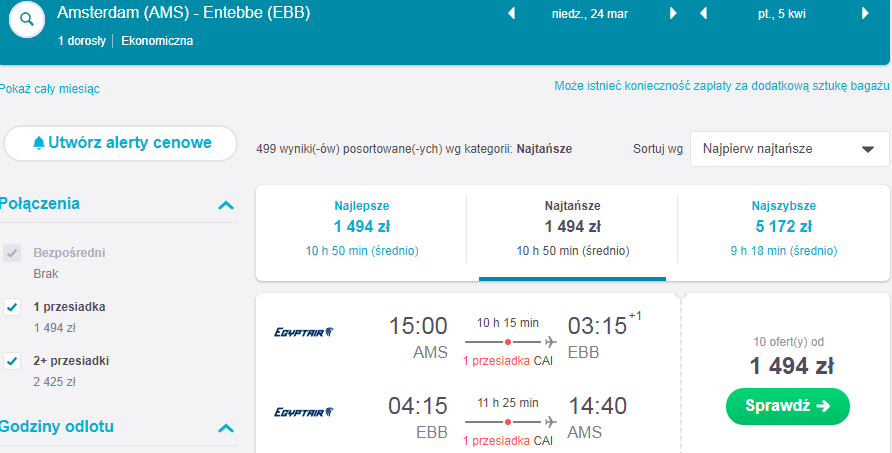
Task: Click return 1 przesiadka CAI label
Action: pyautogui.click(x=507, y=441)
